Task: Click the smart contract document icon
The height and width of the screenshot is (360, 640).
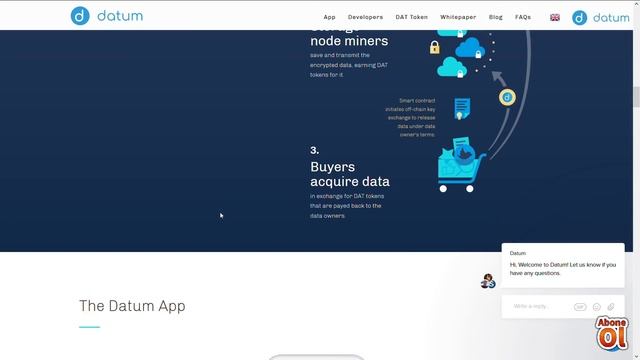Action: [462, 108]
